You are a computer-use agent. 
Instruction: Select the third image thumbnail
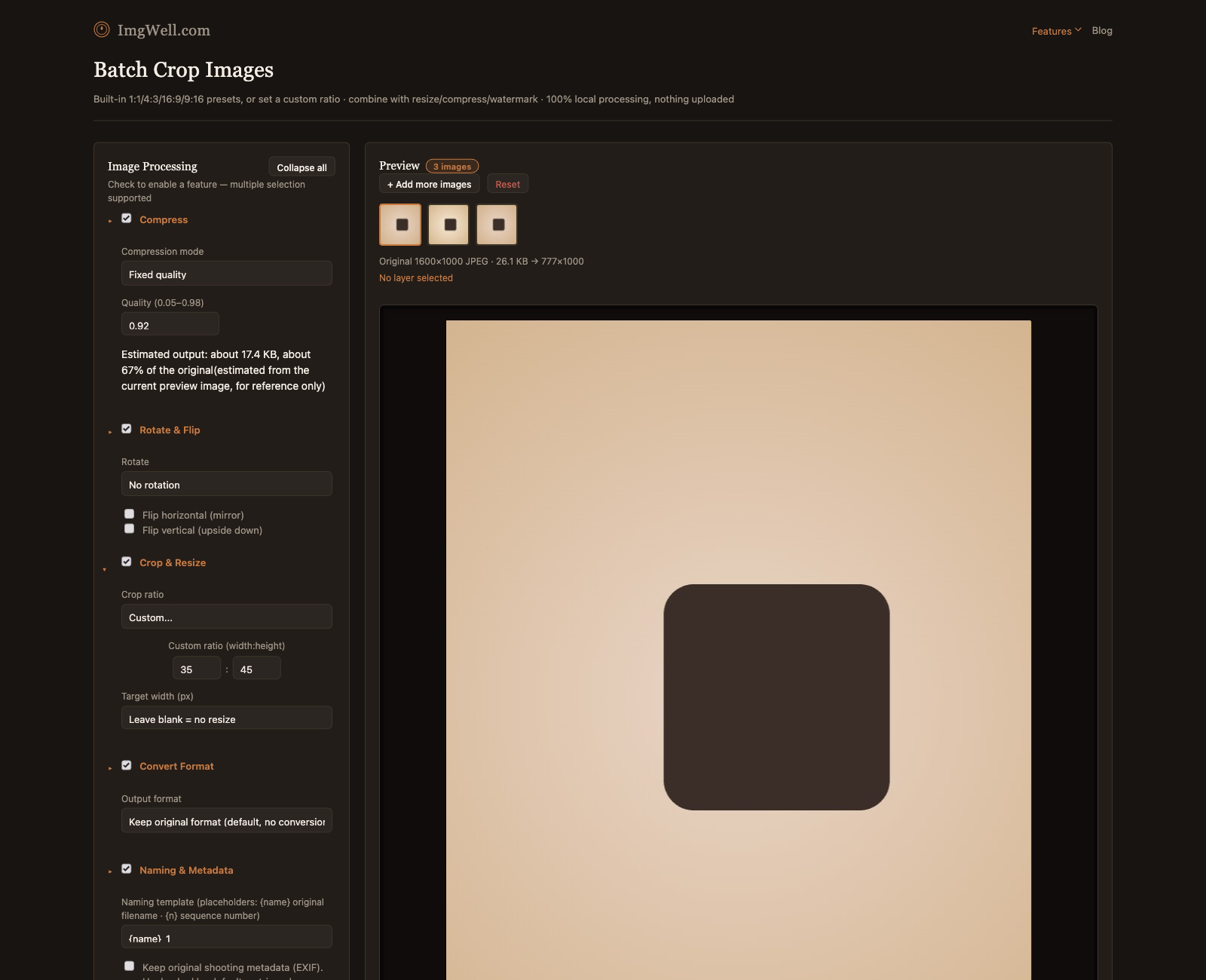point(497,225)
